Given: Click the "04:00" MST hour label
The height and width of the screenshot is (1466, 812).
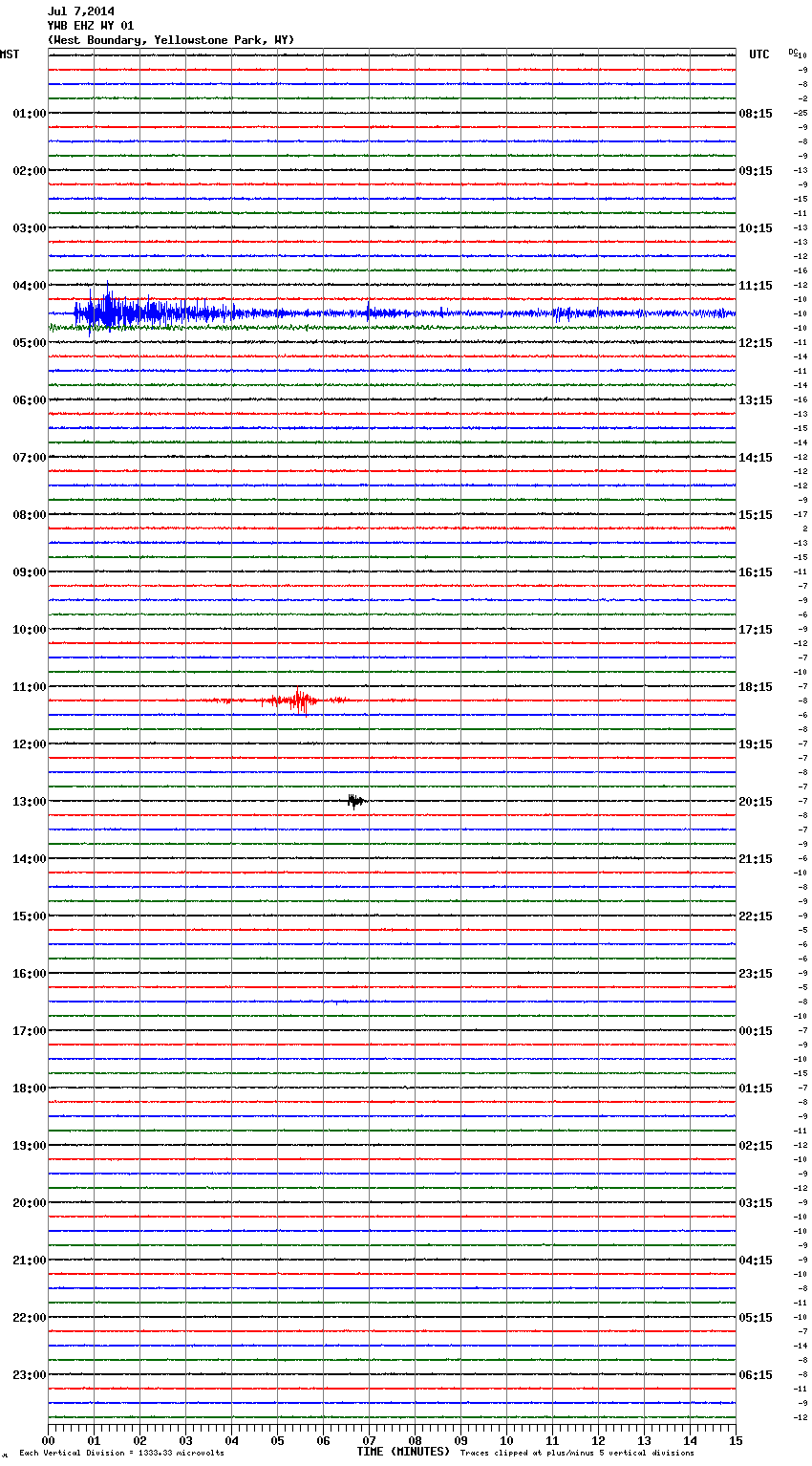Looking at the screenshot, I should coord(30,286).
